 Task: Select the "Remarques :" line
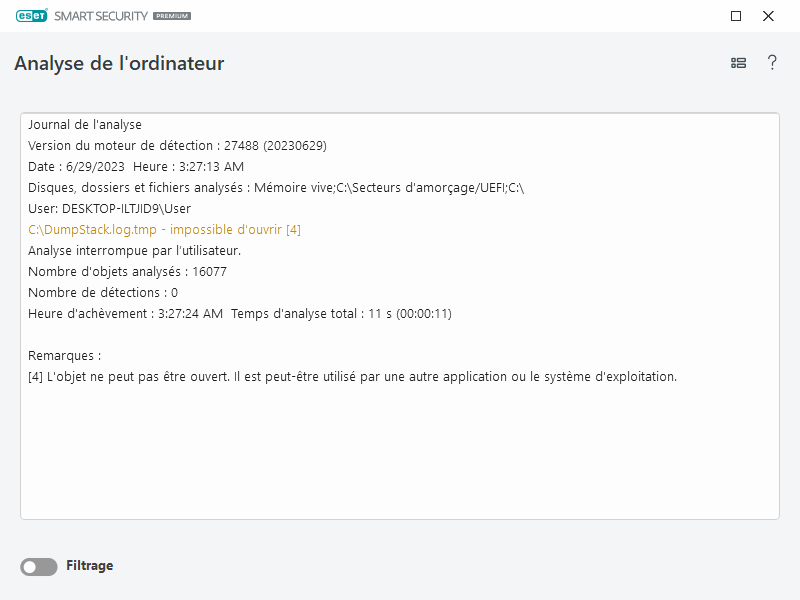[x=65, y=356]
